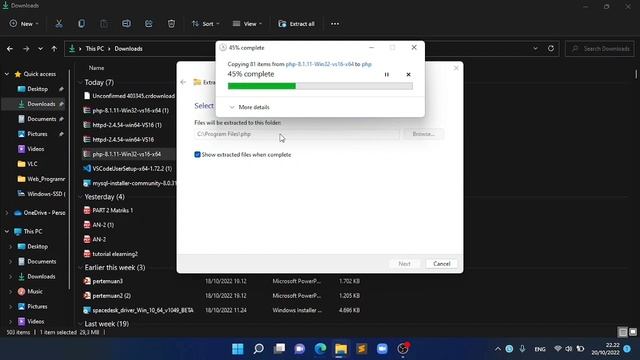The width and height of the screenshot is (640, 360).
Task: Select tutorial elearning2 file
Action: [x=115, y=254]
